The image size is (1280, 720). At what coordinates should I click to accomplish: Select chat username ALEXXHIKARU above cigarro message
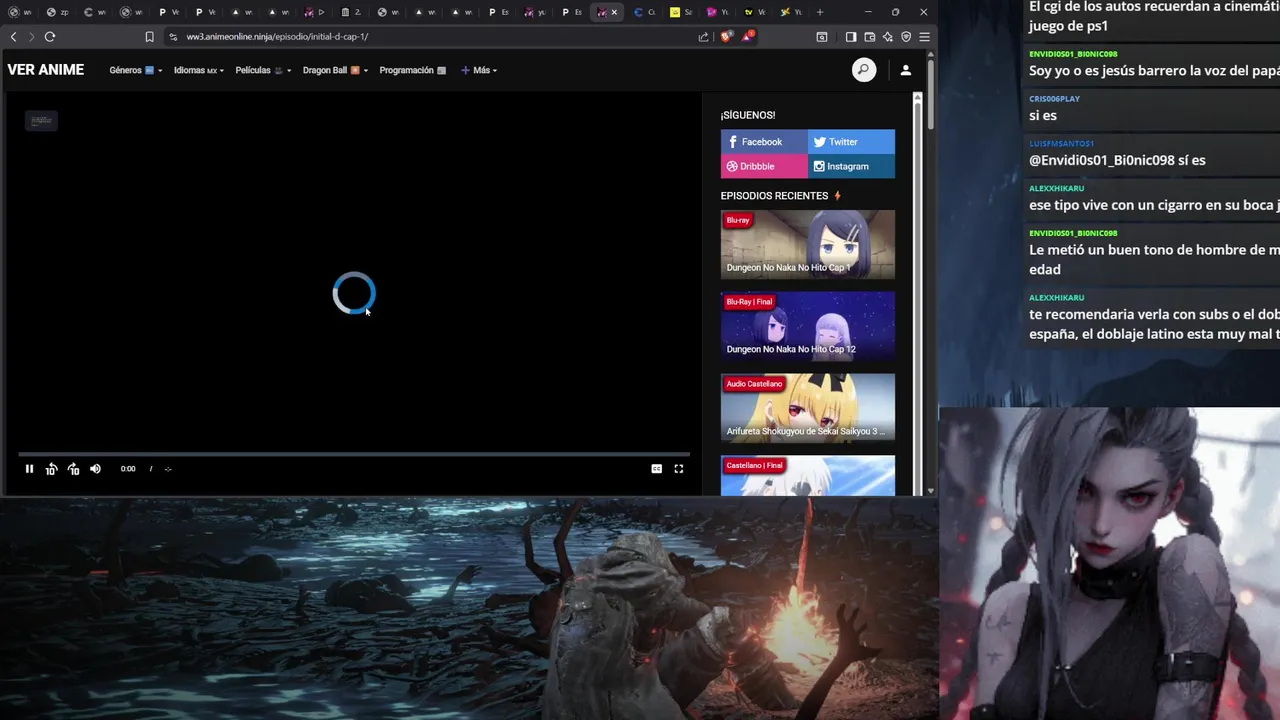tap(1056, 188)
